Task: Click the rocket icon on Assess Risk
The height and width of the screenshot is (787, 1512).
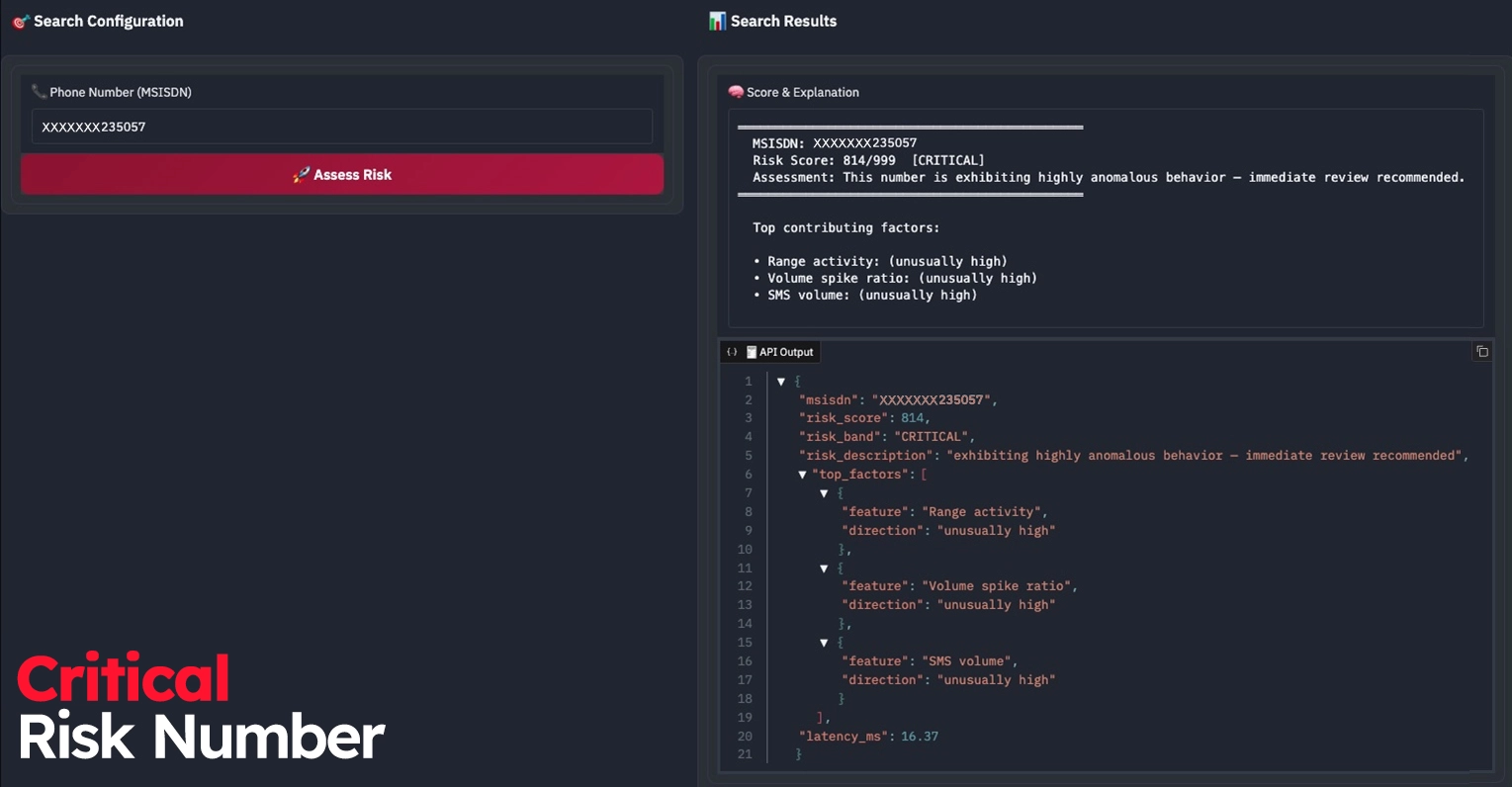Action: coord(302,175)
